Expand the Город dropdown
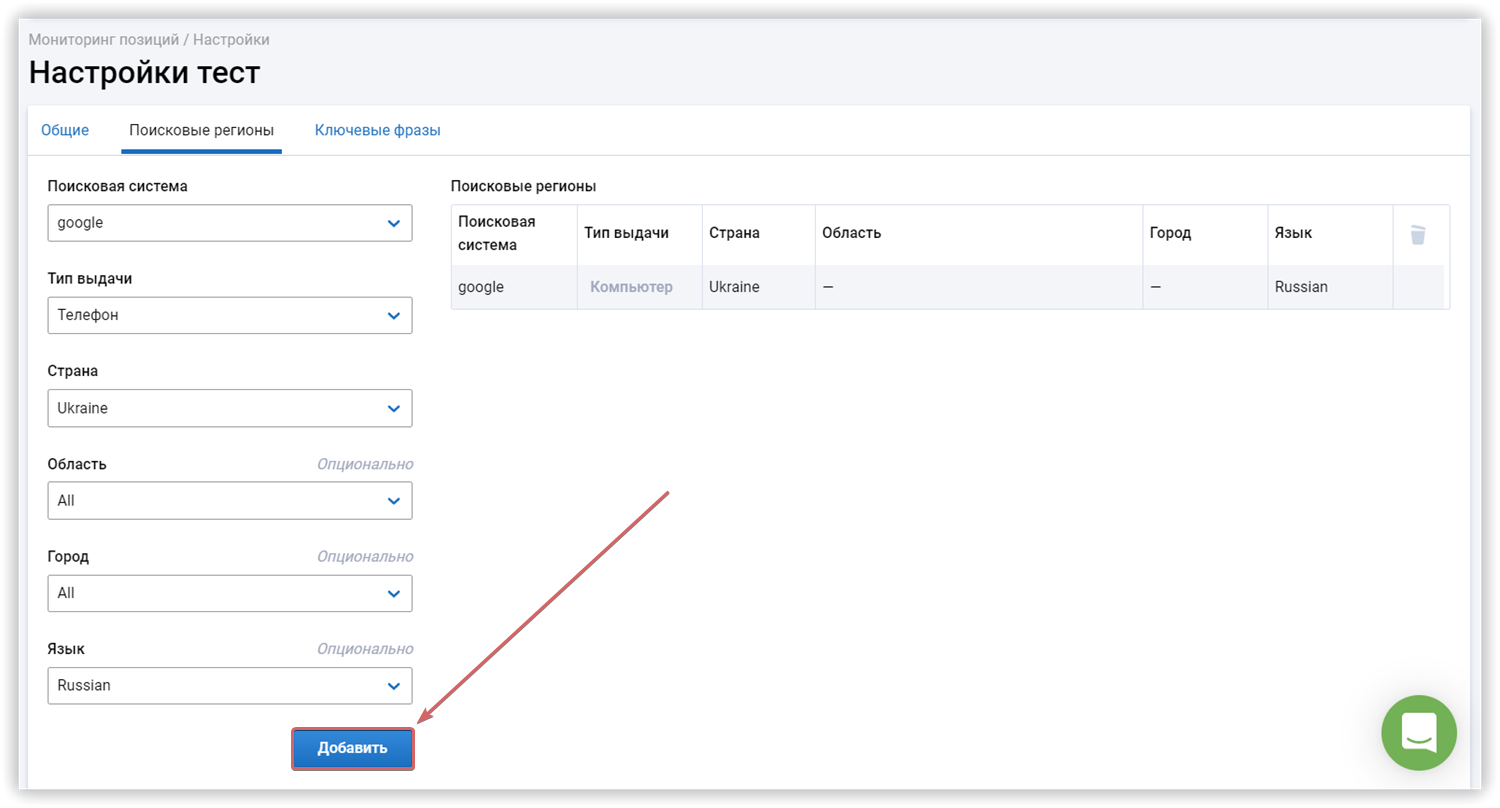1500x808 pixels. click(x=230, y=593)
